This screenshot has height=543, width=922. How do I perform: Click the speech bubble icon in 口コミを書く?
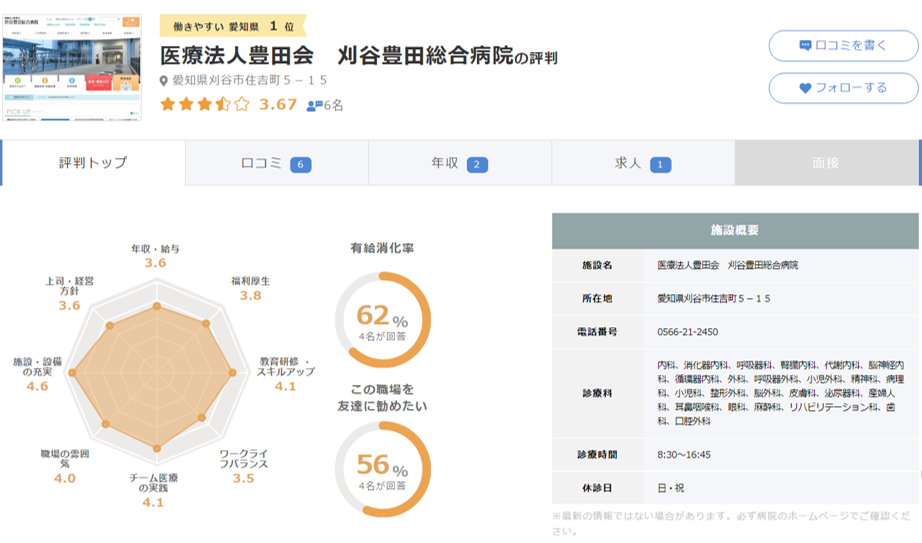click(805, 46)
